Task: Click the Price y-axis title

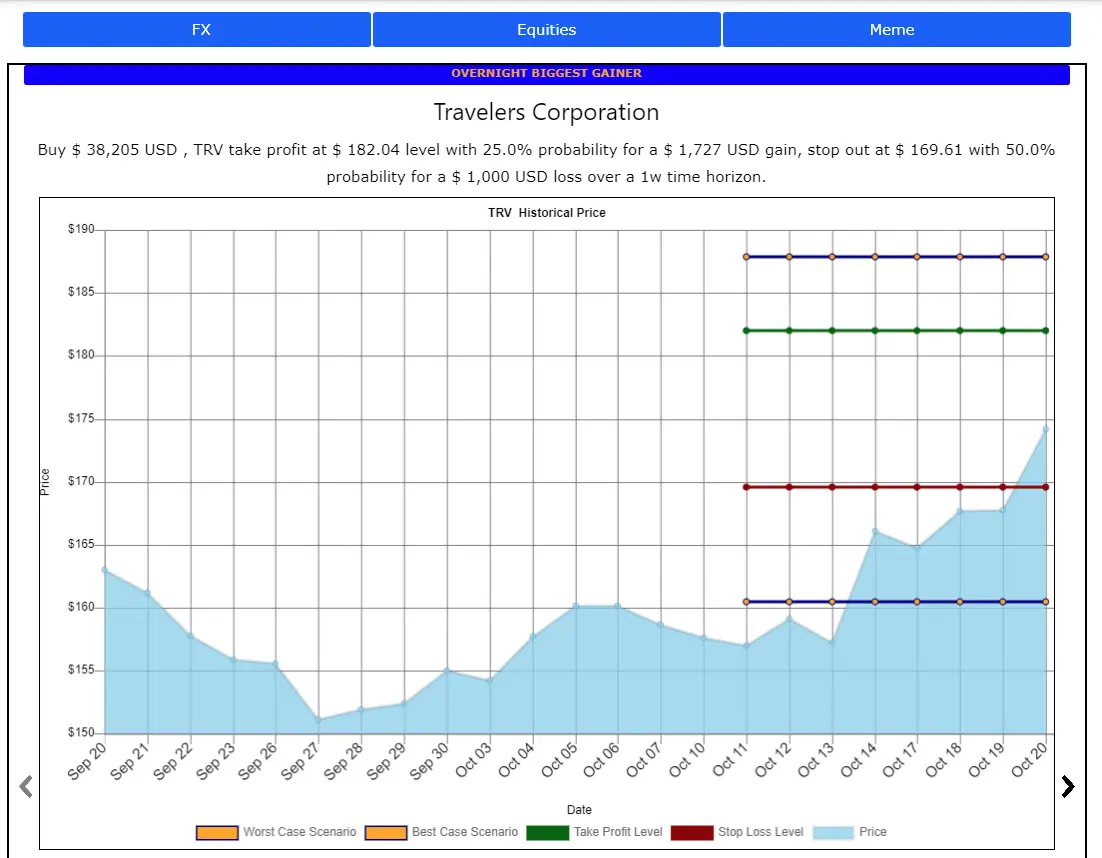Action: pyautogui.click(x=45, y=482)
